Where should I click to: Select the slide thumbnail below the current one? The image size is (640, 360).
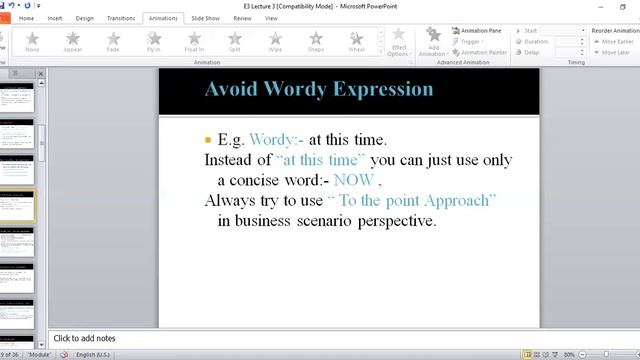[17, 242]
